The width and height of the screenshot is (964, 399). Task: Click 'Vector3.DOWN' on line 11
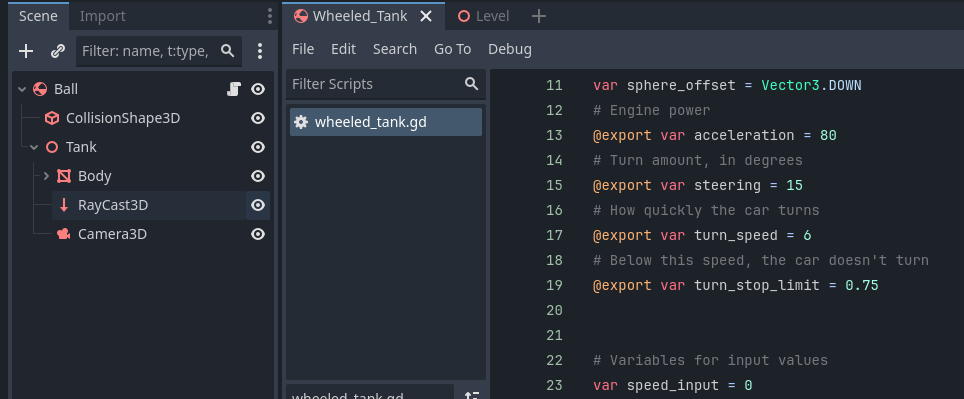(812, 85)
